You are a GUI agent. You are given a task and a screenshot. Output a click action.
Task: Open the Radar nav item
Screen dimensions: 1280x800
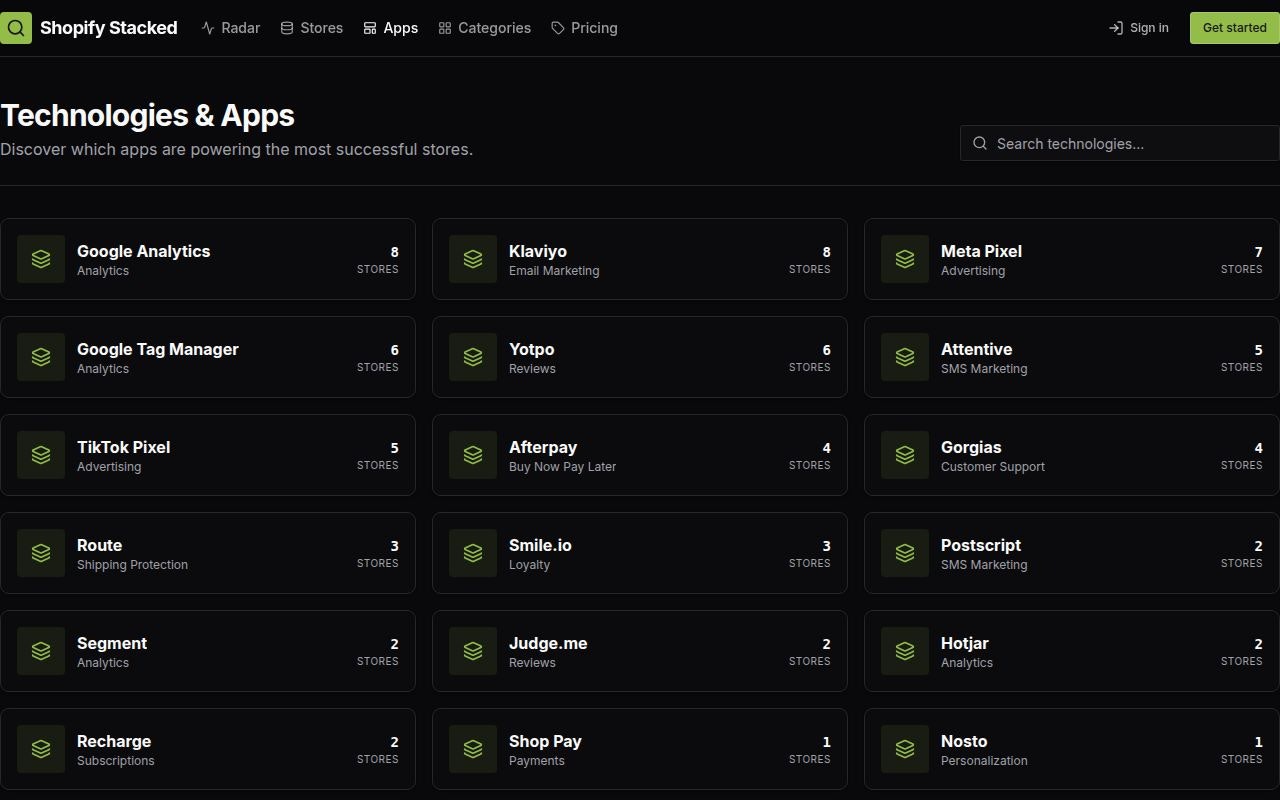click(230, 28)
